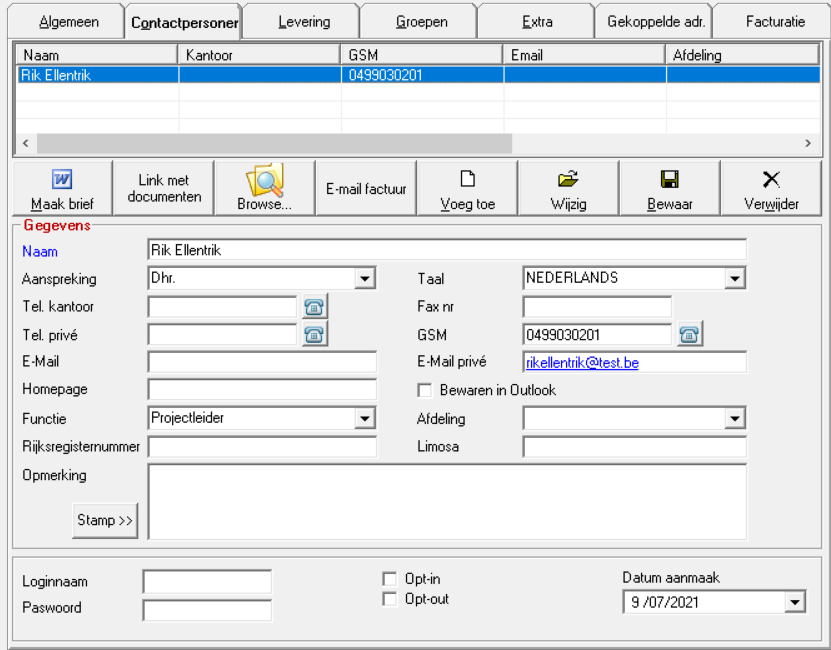Screen dimensions: 831x650
Task: Click the Homepage input field
Action: point(262,390)
